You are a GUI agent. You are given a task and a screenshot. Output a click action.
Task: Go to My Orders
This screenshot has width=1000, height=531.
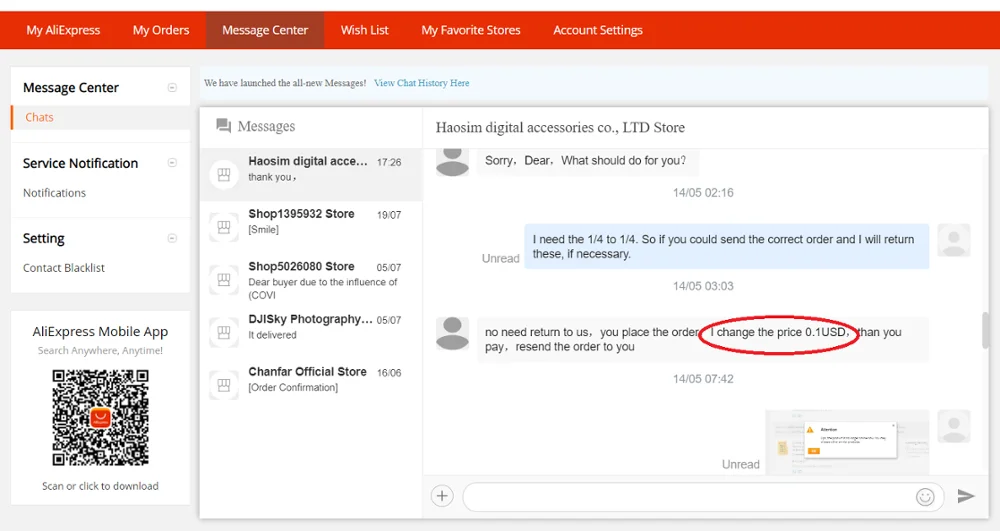[x=161, y=30]
